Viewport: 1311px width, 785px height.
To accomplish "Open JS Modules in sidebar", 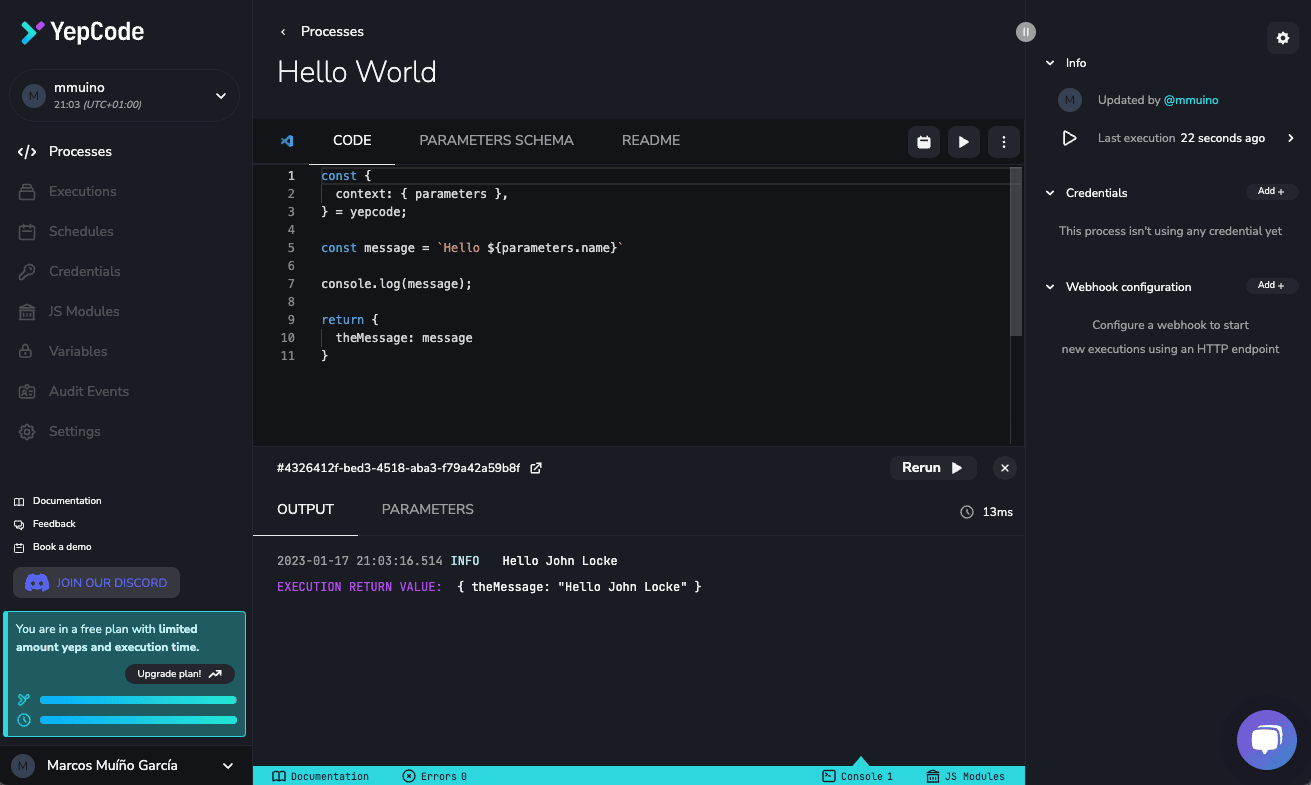I will [x=84, y=312].
